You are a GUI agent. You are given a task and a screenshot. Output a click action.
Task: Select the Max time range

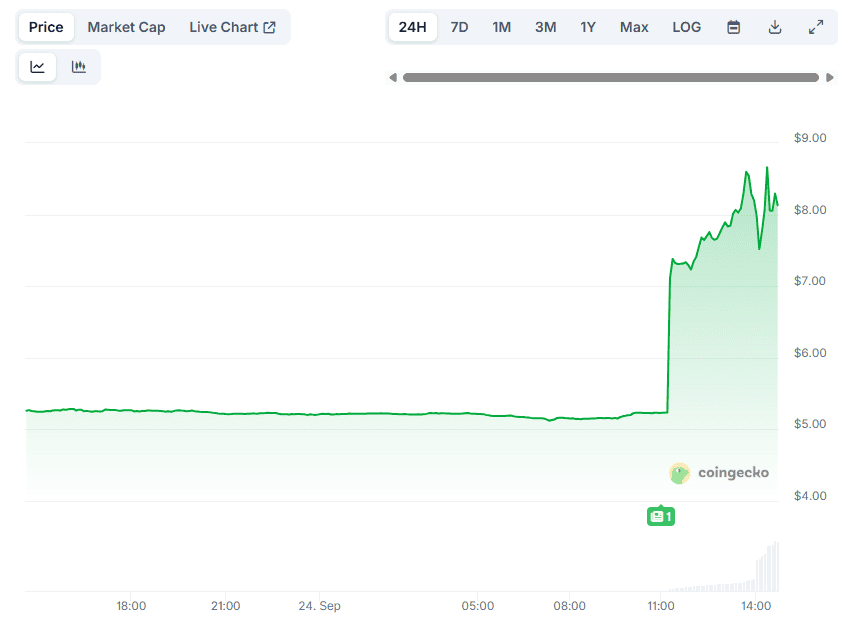pos(634,27)
